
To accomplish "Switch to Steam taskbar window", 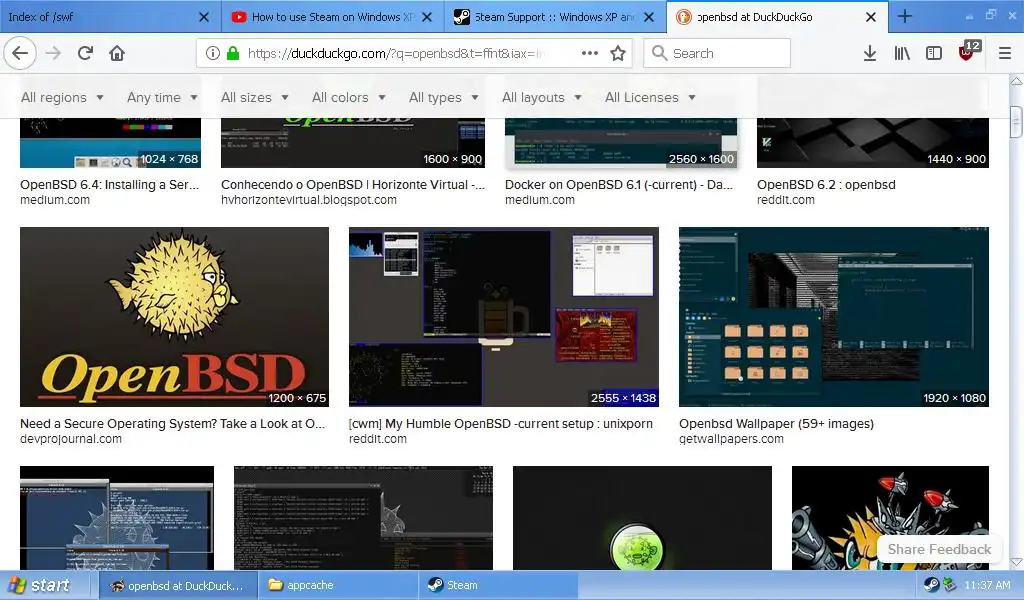I will [498, 585].
